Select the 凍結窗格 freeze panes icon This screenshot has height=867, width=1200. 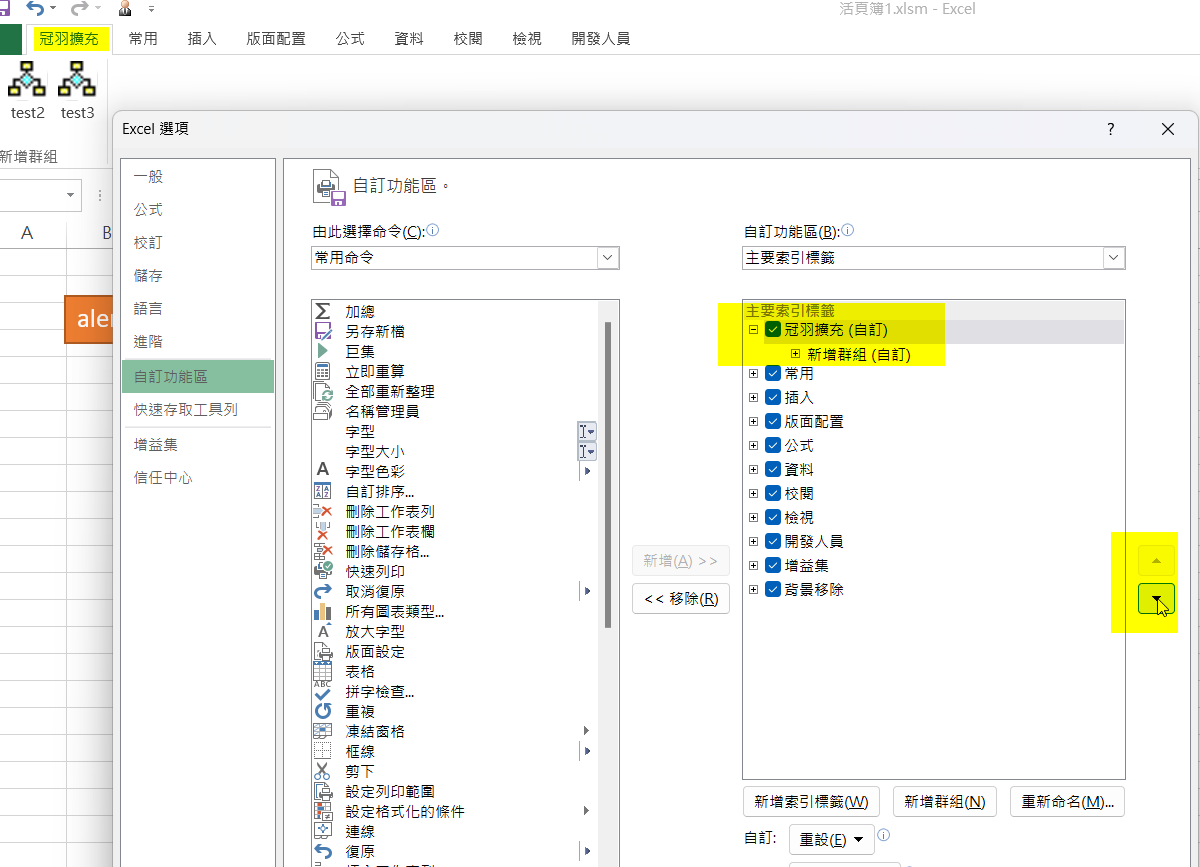323,731
